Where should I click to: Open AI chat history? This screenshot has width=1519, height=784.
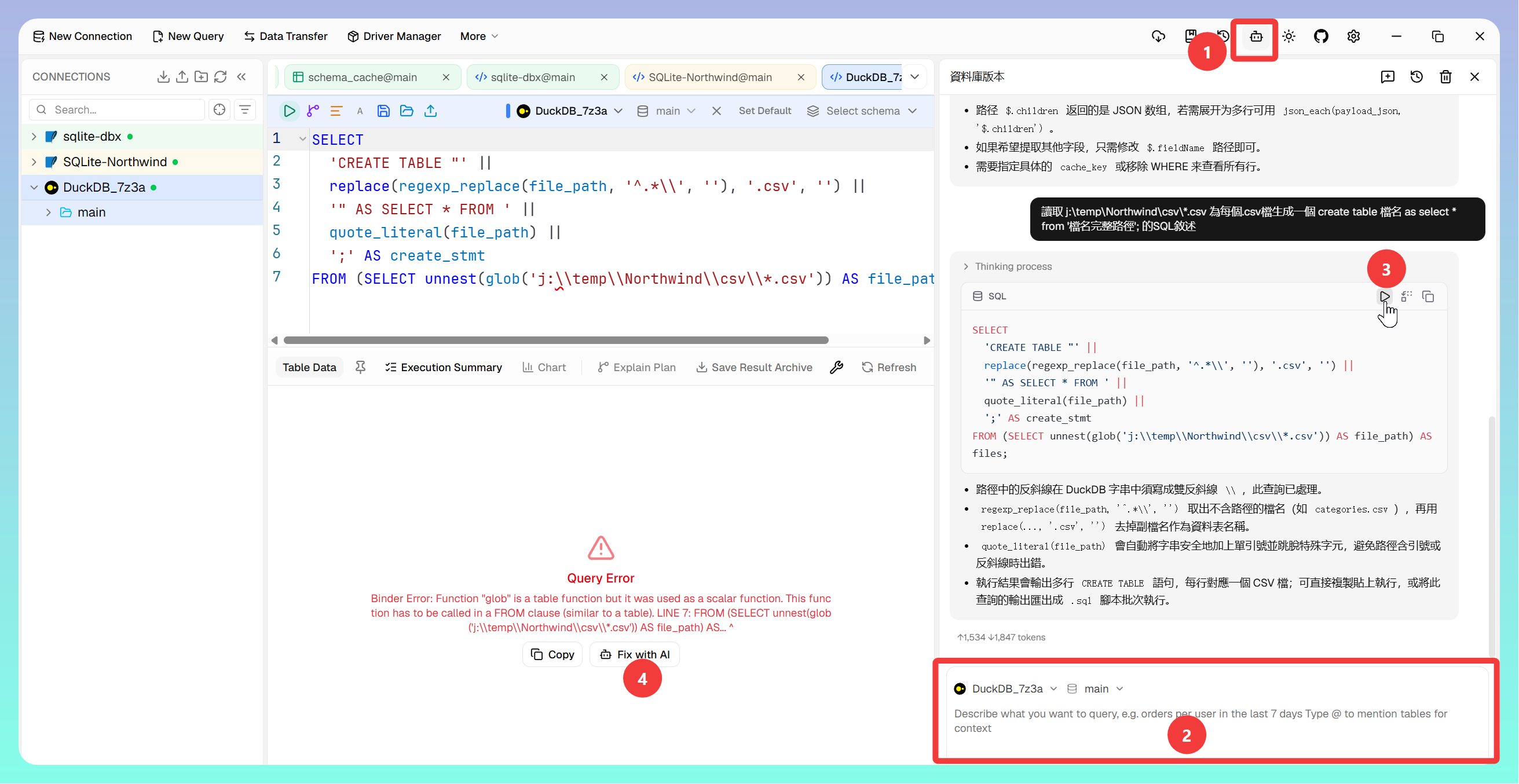tap(1416, 76)
